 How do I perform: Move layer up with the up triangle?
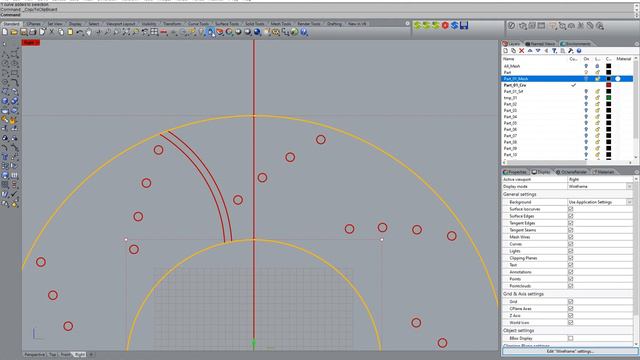(x=530, y=51)
